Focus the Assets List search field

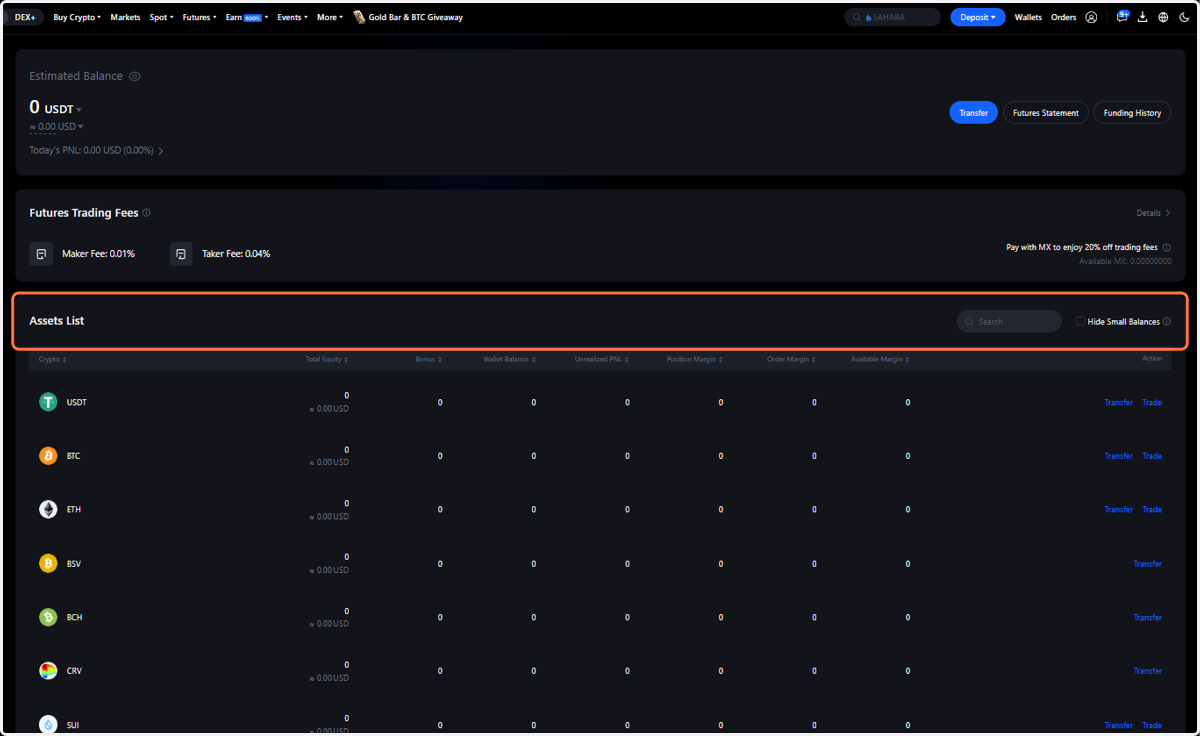[1009, 322]
